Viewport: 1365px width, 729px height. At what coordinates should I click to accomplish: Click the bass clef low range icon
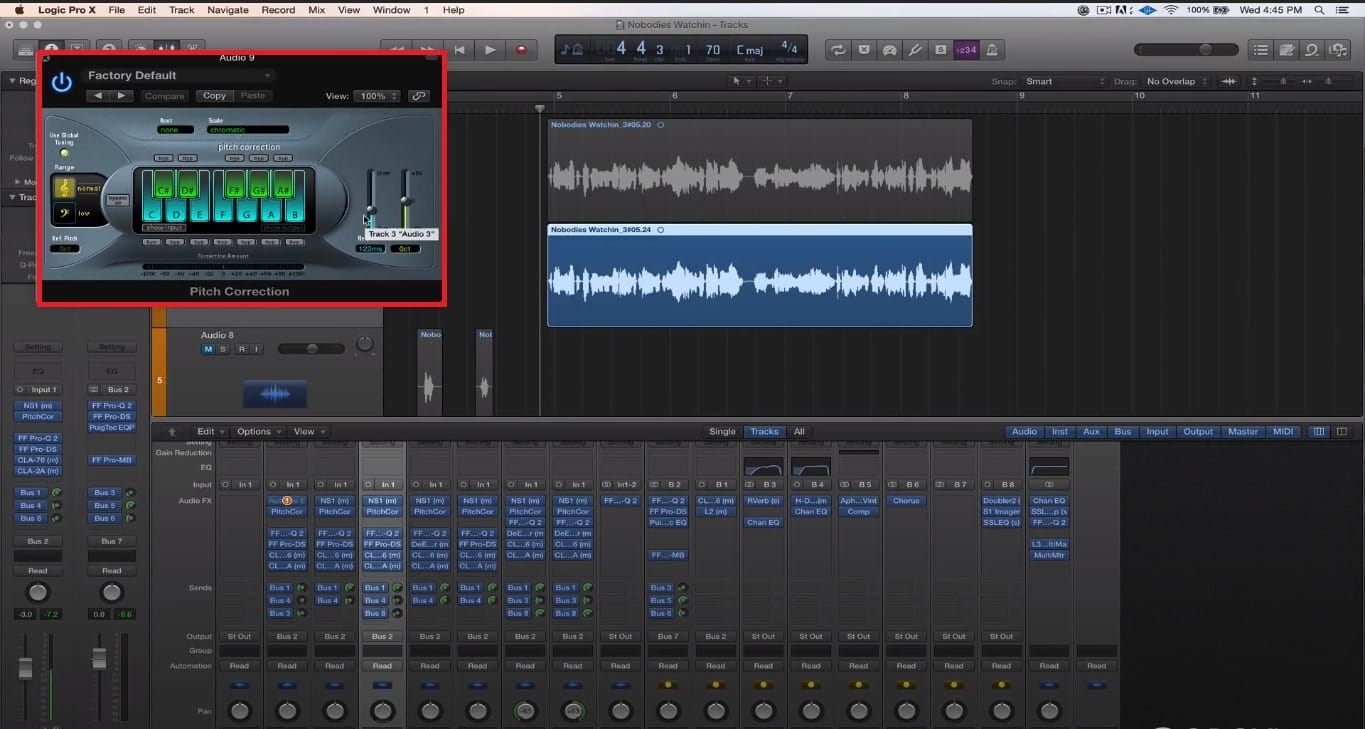pos(66,212)
